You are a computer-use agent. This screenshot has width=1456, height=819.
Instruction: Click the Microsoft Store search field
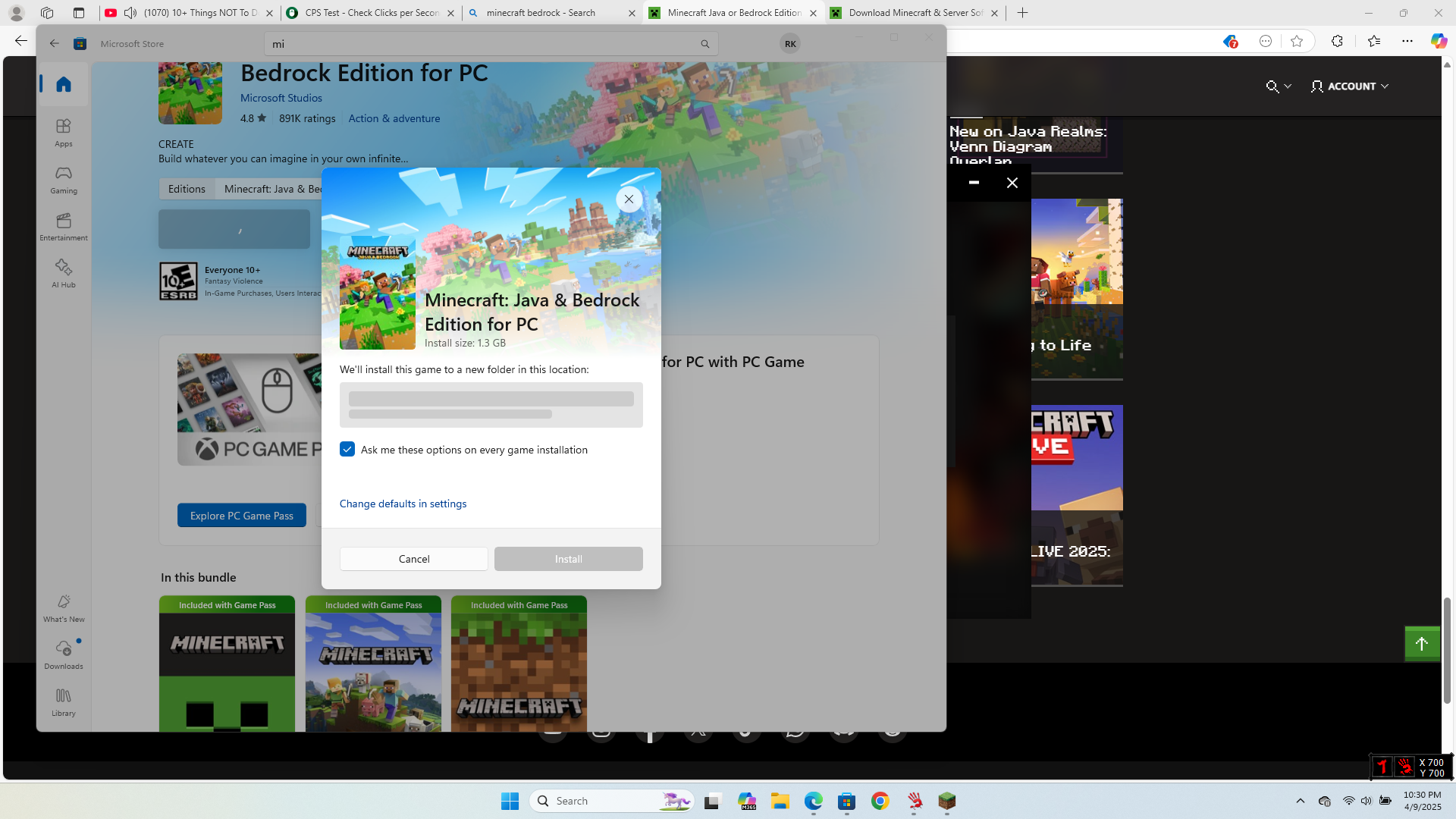coord(485,44)
